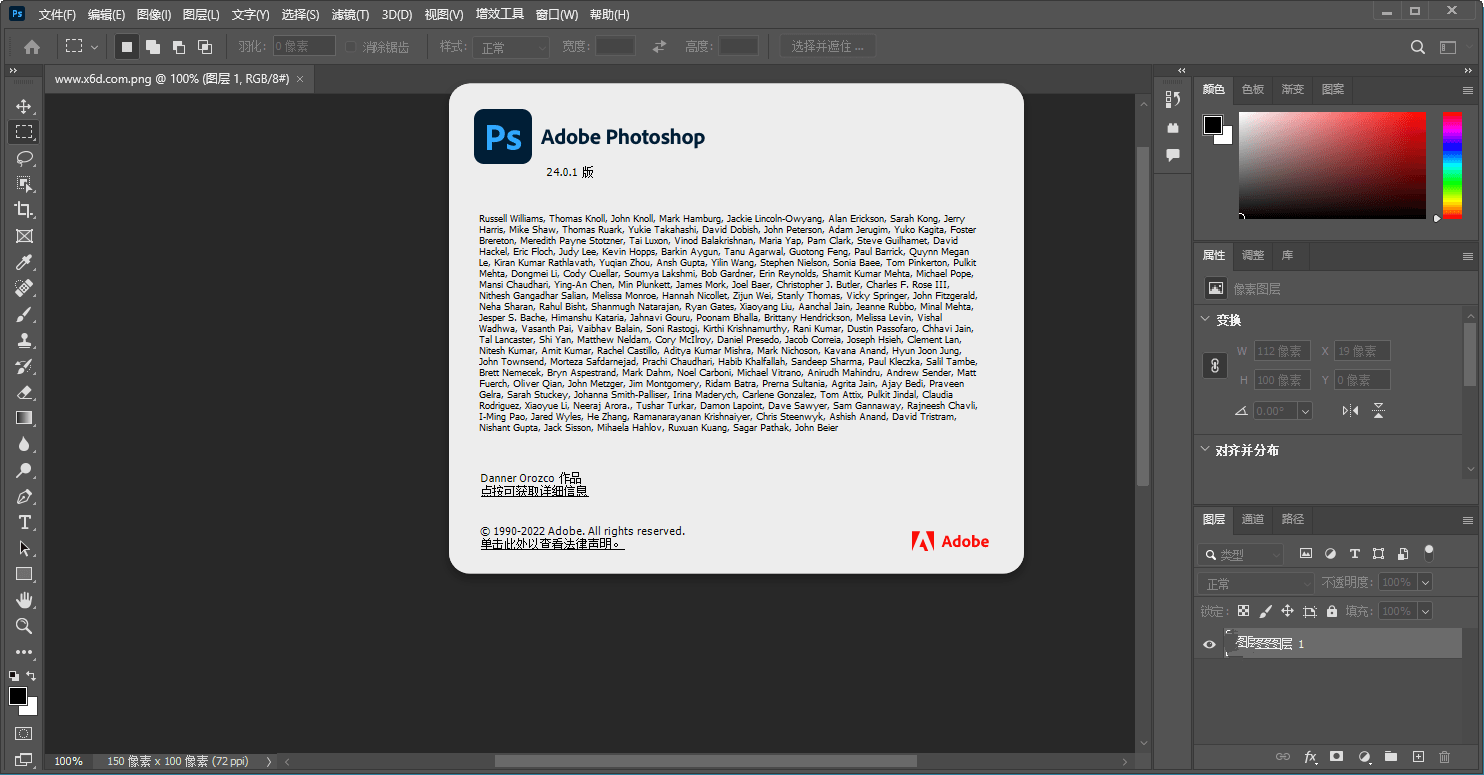This screenshot has width=1484, height=775.
Task: Collapse the 变换 section
Action: [1205, 320]
